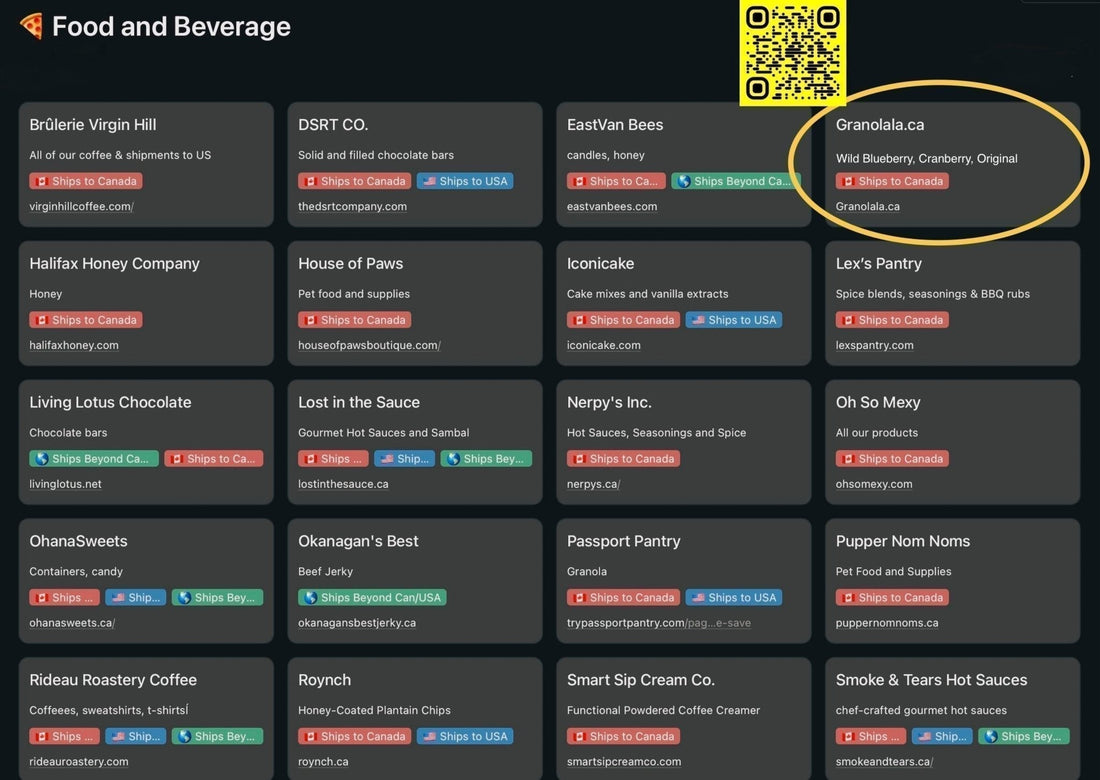Viewport: 1100px width, 780px height.
Task: Open okanagansbestjerky.ca link
Action: click(x=356, y=623)
